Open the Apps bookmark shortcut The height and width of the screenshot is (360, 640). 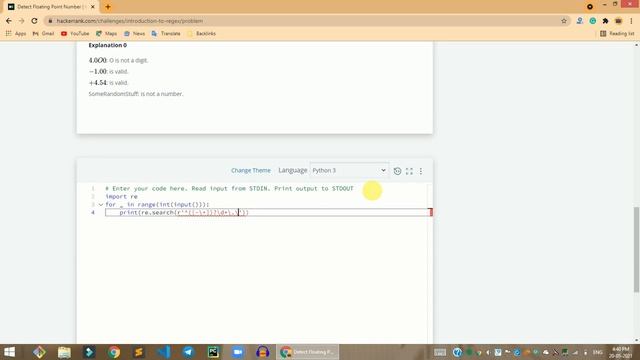point(16,33)
